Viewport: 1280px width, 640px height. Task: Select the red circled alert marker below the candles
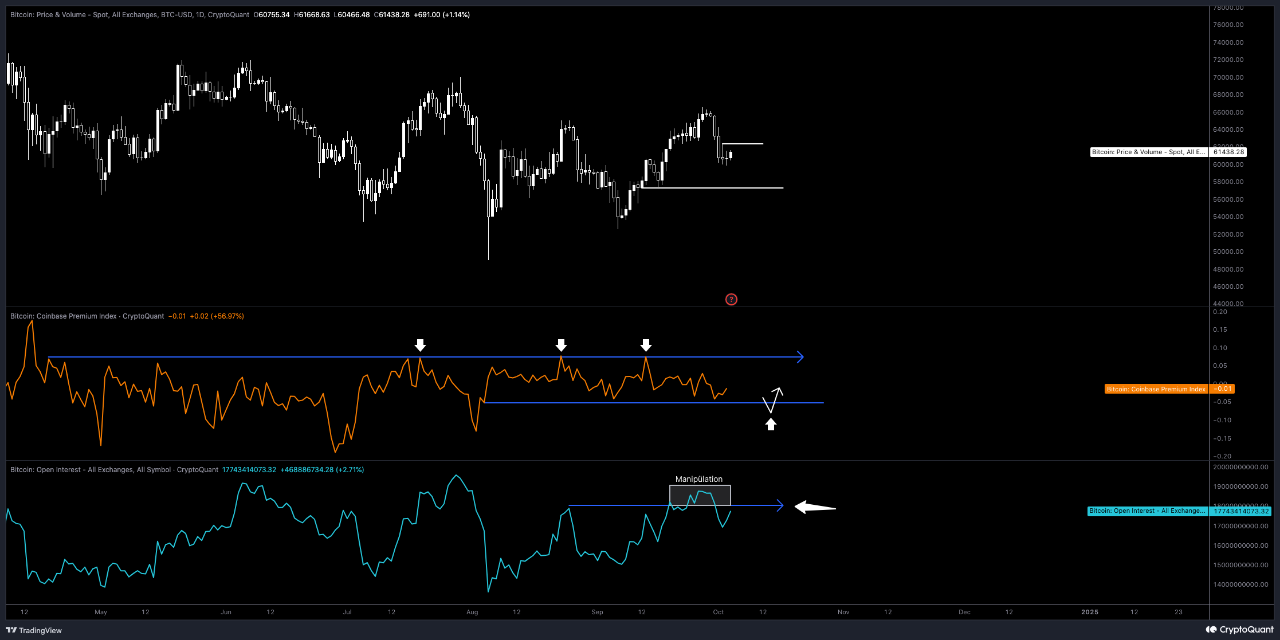[731, 299]
